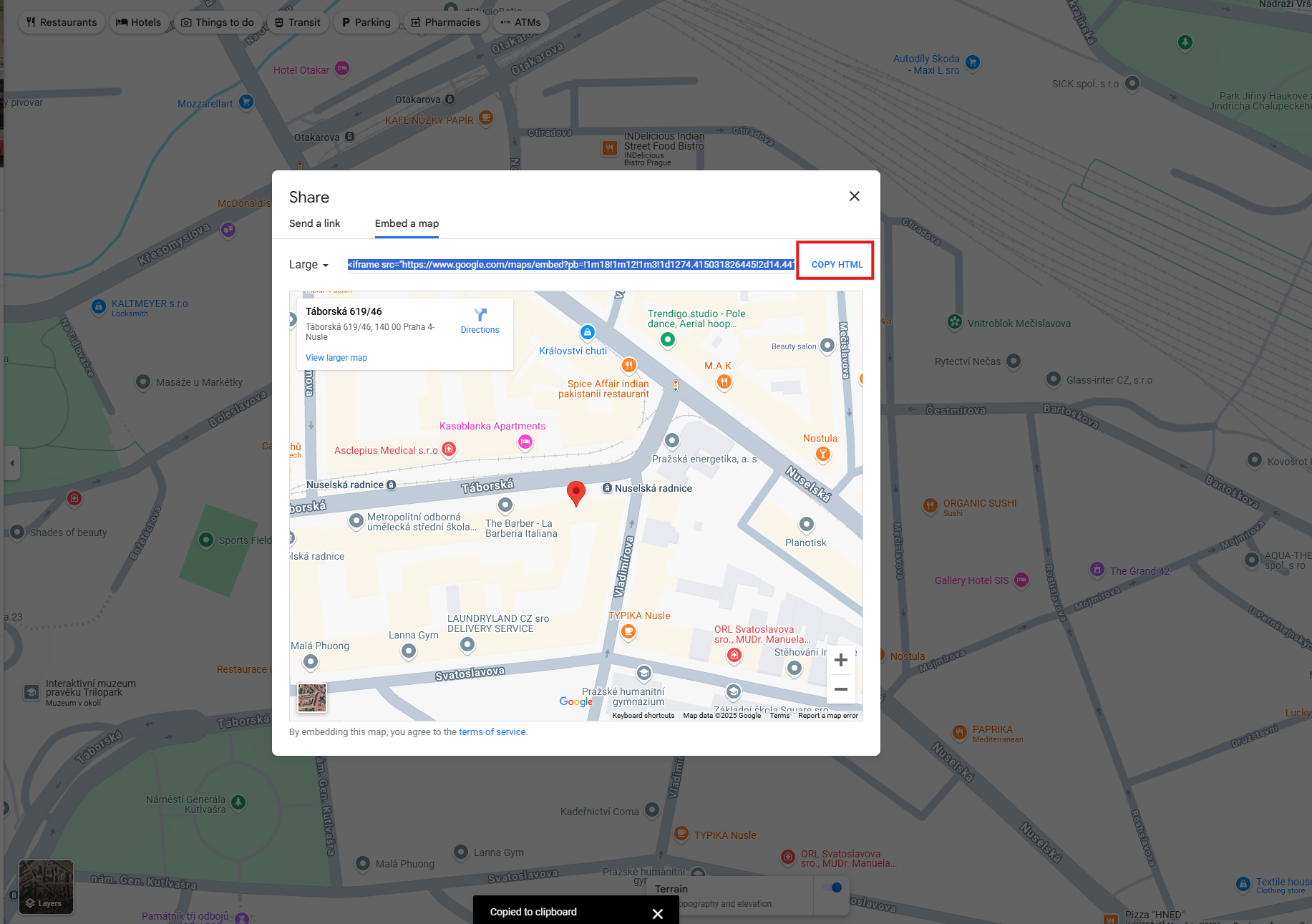Dismiss the Copied to clipboard notification

[658, 913]
